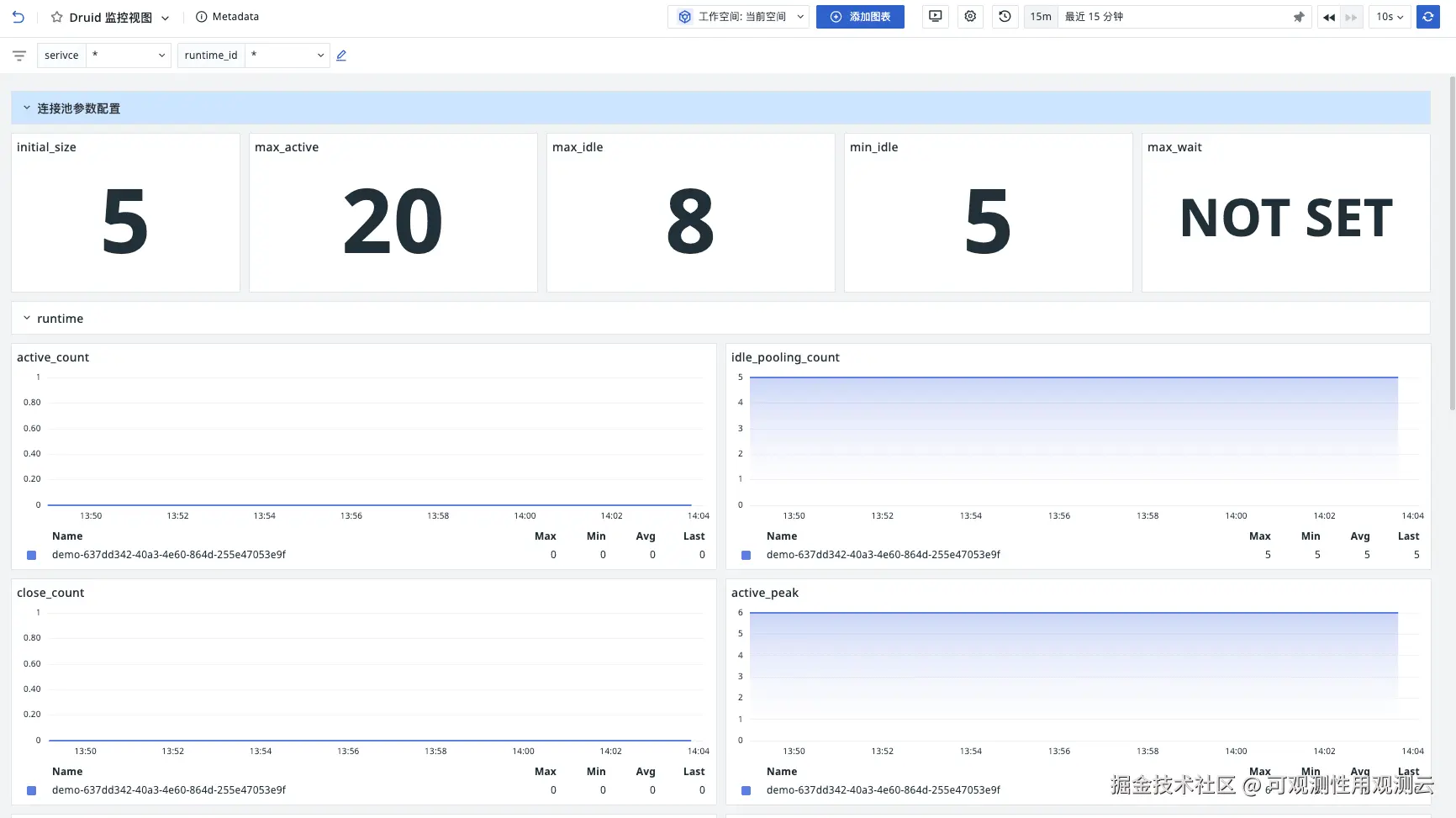Select the max_active panel title
This screenshot has height=818, width=1456.
(287, 147)
